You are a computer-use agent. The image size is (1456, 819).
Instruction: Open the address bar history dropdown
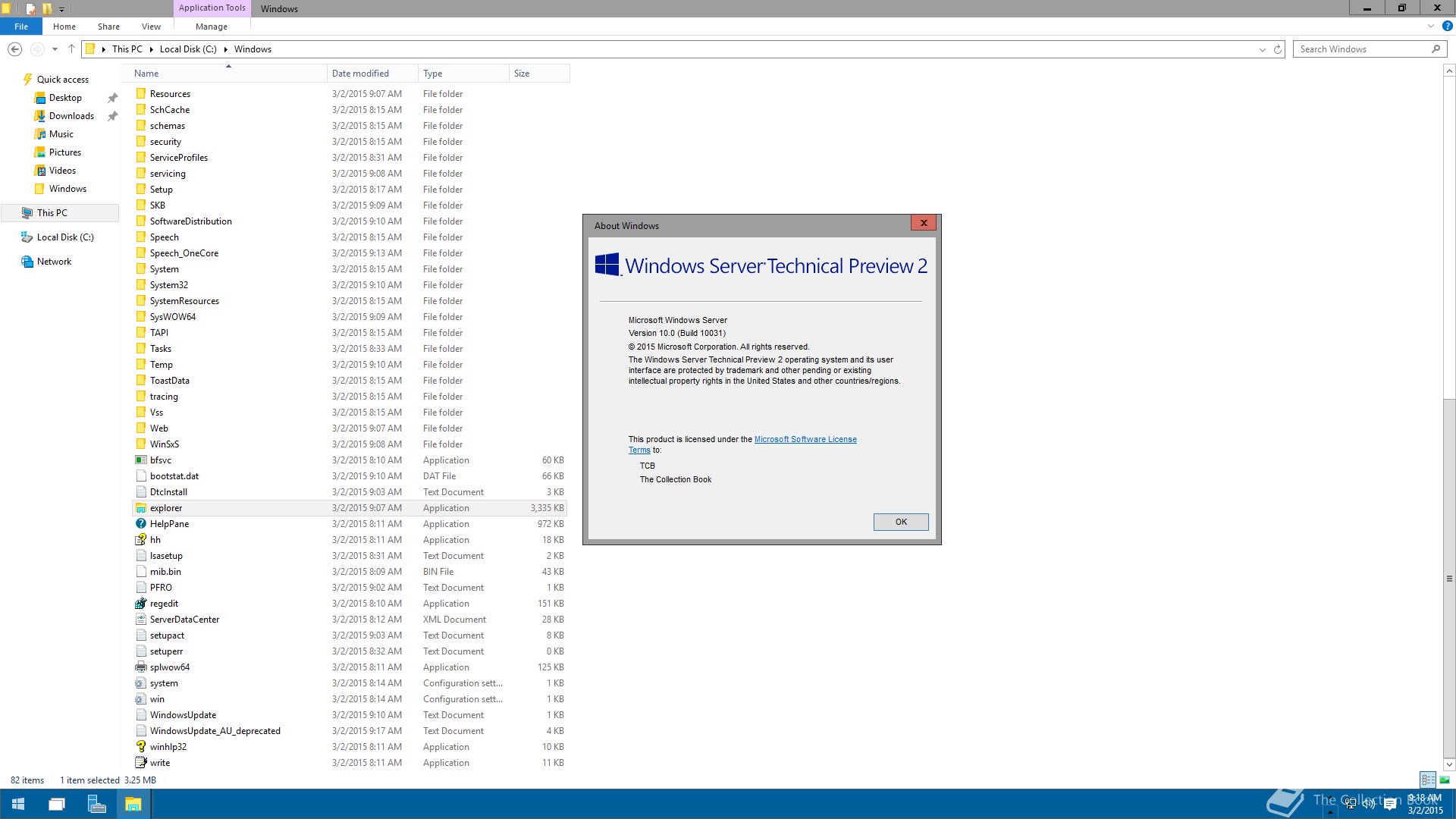coord(1262,49)
